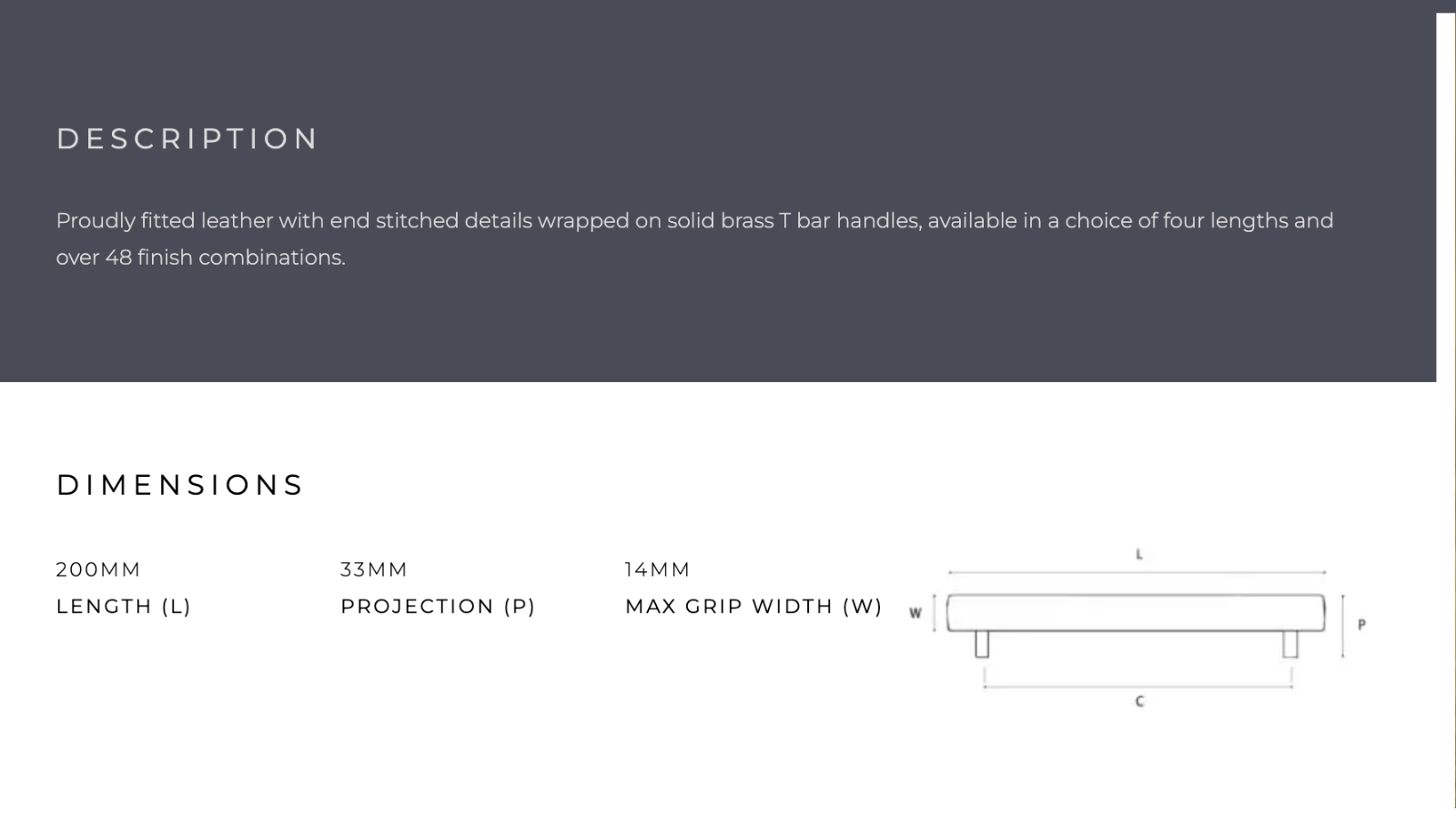Click the P marker beside the handle diagram
The height and width of the screenshot is (818, 1456).
click(1361, 625)
